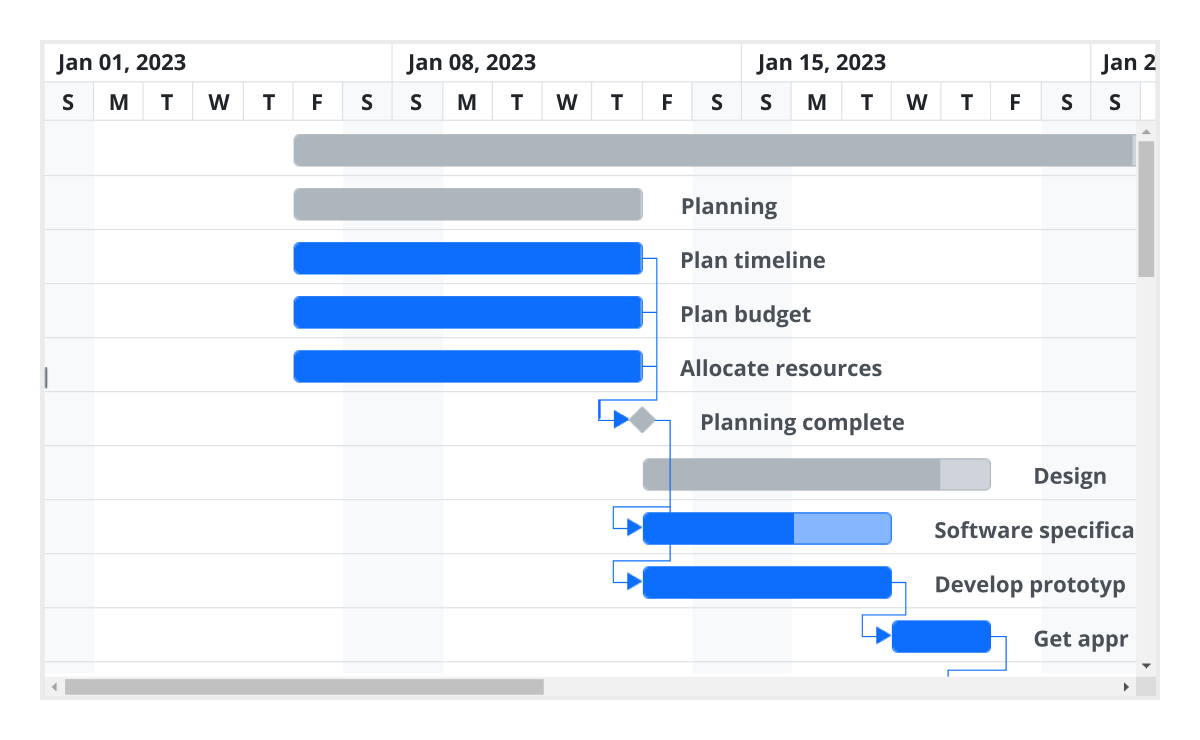1200x740 pixels.
Task: Click the Planning complete milestone diamond
Action: pos(641,420)
